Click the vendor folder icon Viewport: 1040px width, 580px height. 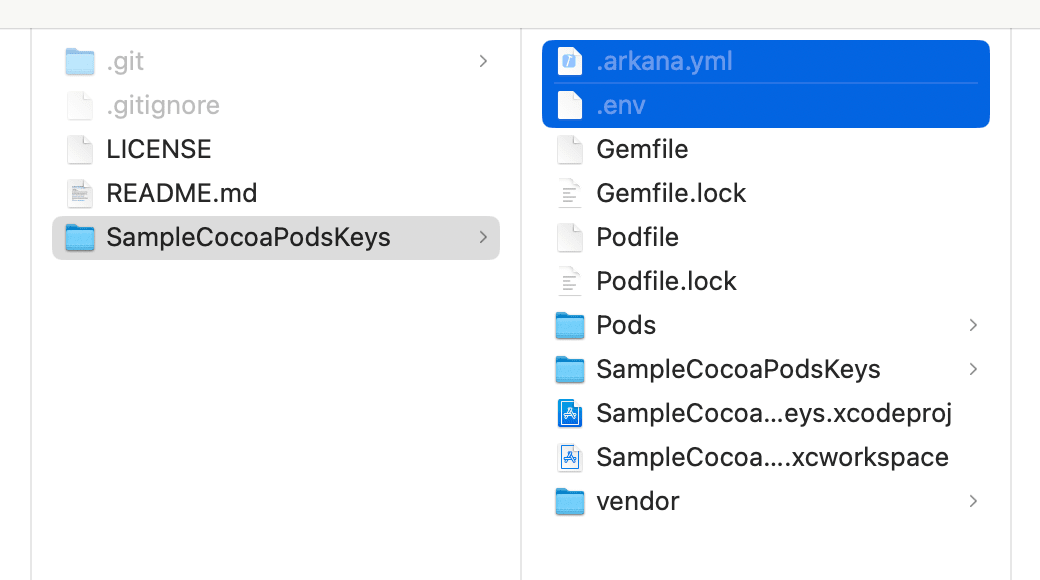(x=570, y=501)
